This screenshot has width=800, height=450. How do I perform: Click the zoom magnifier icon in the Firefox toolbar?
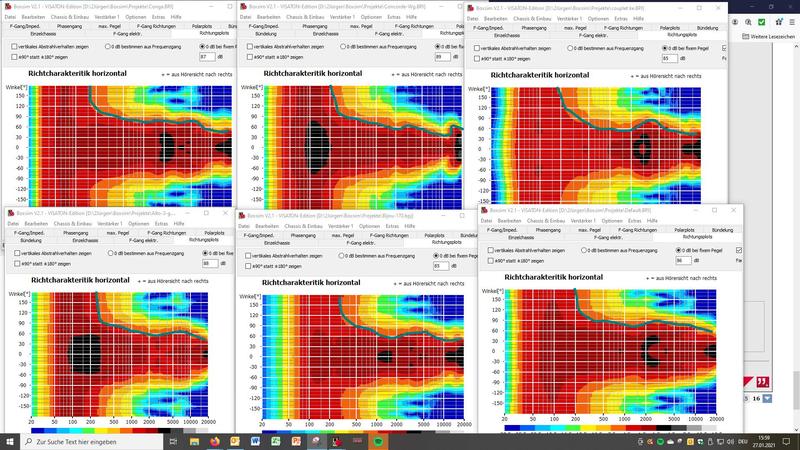point(748,22)
